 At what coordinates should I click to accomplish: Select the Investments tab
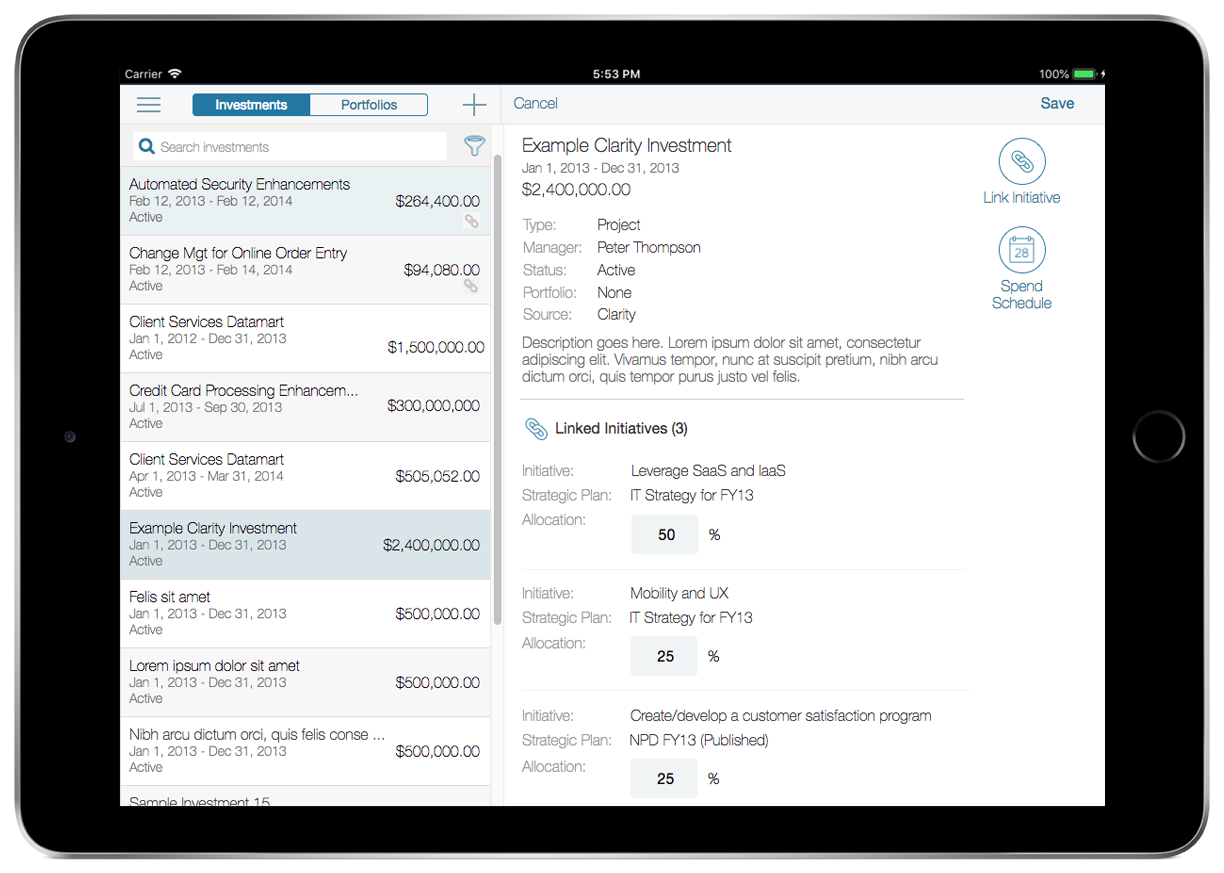coord(251,105)
